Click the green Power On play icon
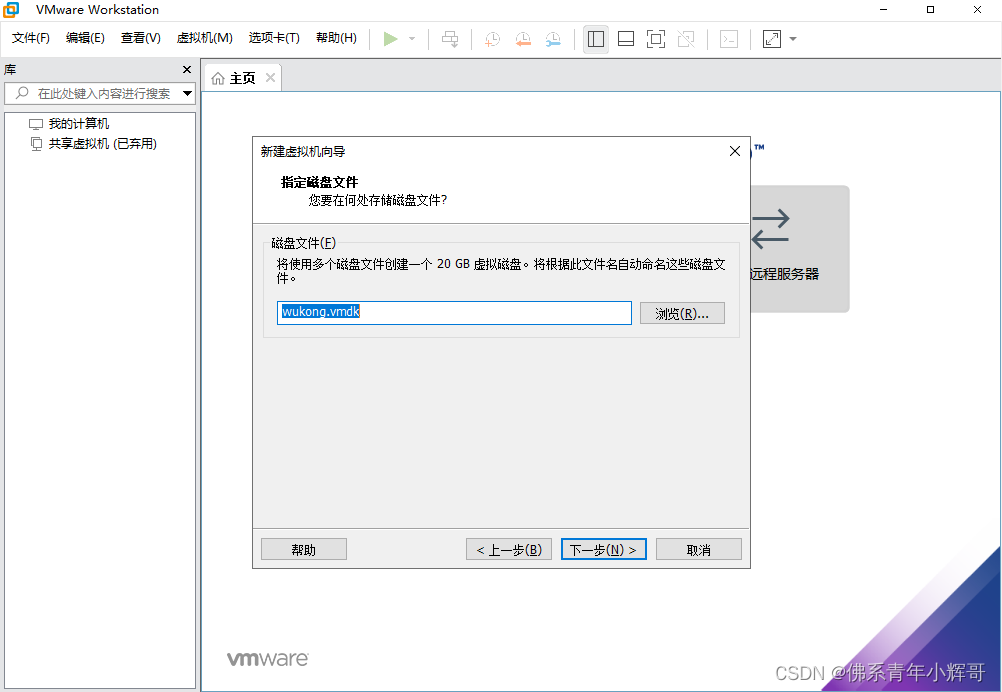The height and width of the screenshot is (692, 1002). click(x=390, y=39)
